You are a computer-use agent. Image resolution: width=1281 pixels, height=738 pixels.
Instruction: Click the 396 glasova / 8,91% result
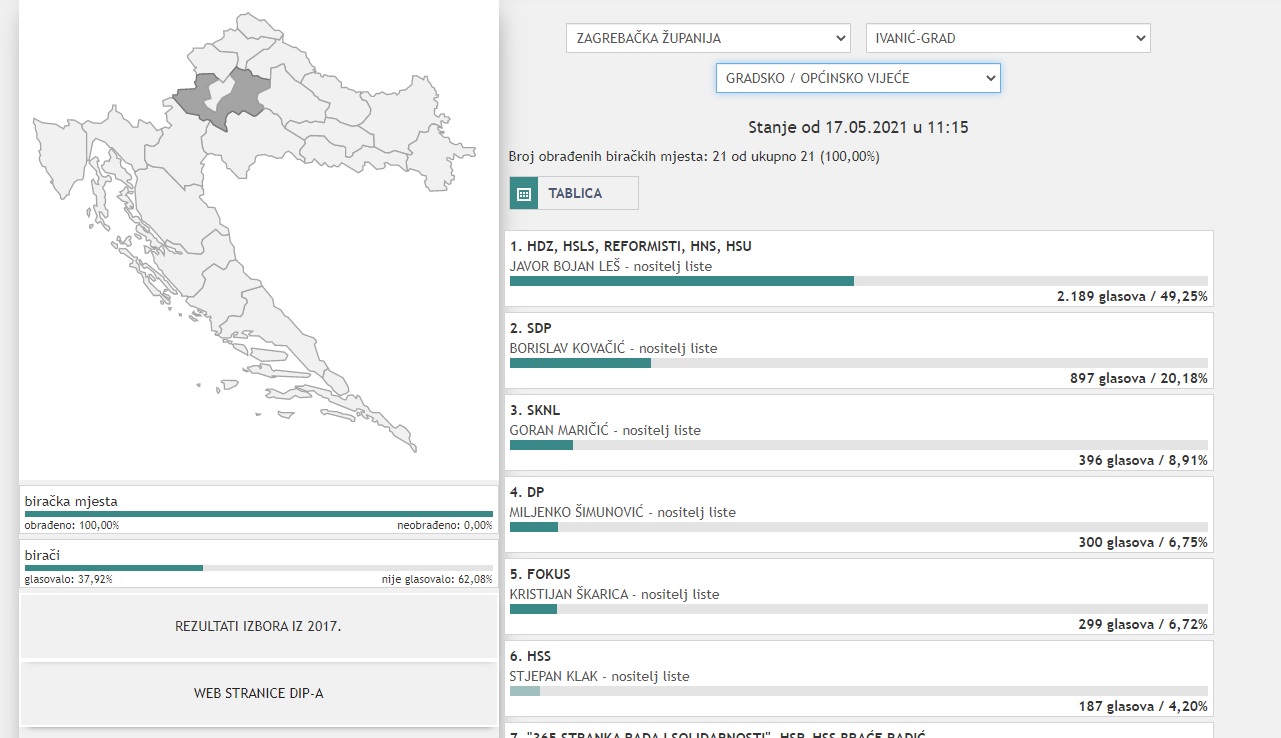[x=1143, y=461]
